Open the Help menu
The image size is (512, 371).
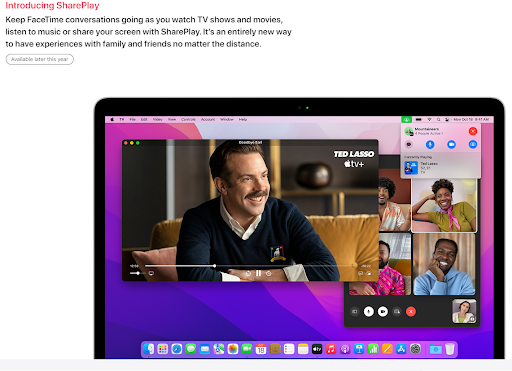click(x=243, y=119)
